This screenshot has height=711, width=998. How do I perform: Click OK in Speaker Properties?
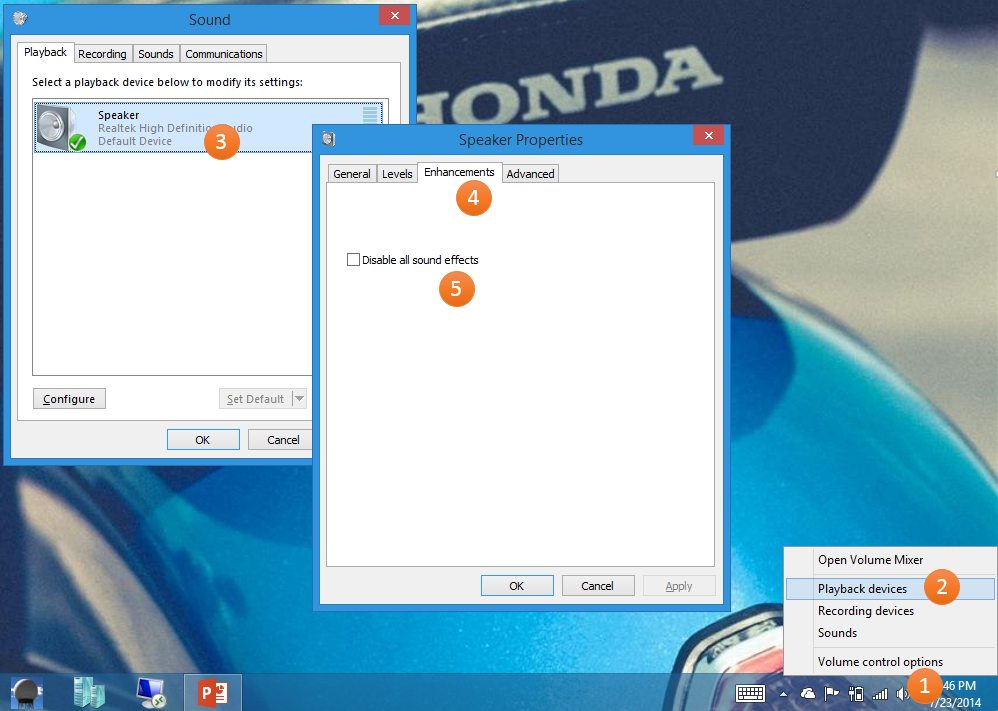(517, 586)
